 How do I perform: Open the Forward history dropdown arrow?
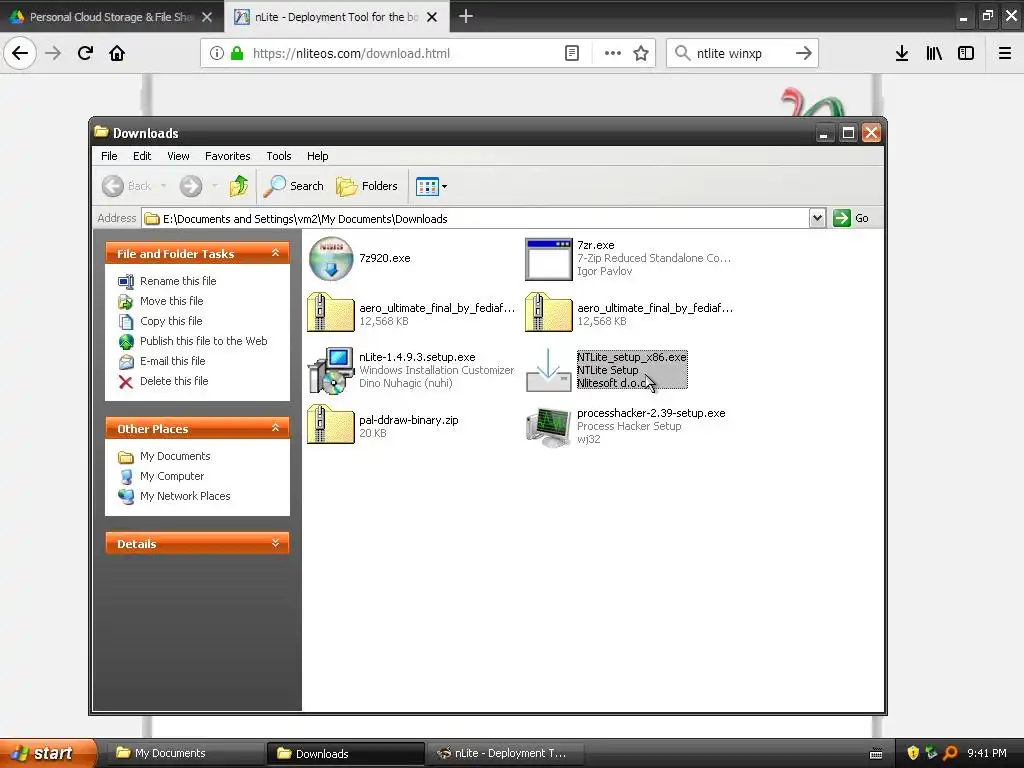pos(214,186)
